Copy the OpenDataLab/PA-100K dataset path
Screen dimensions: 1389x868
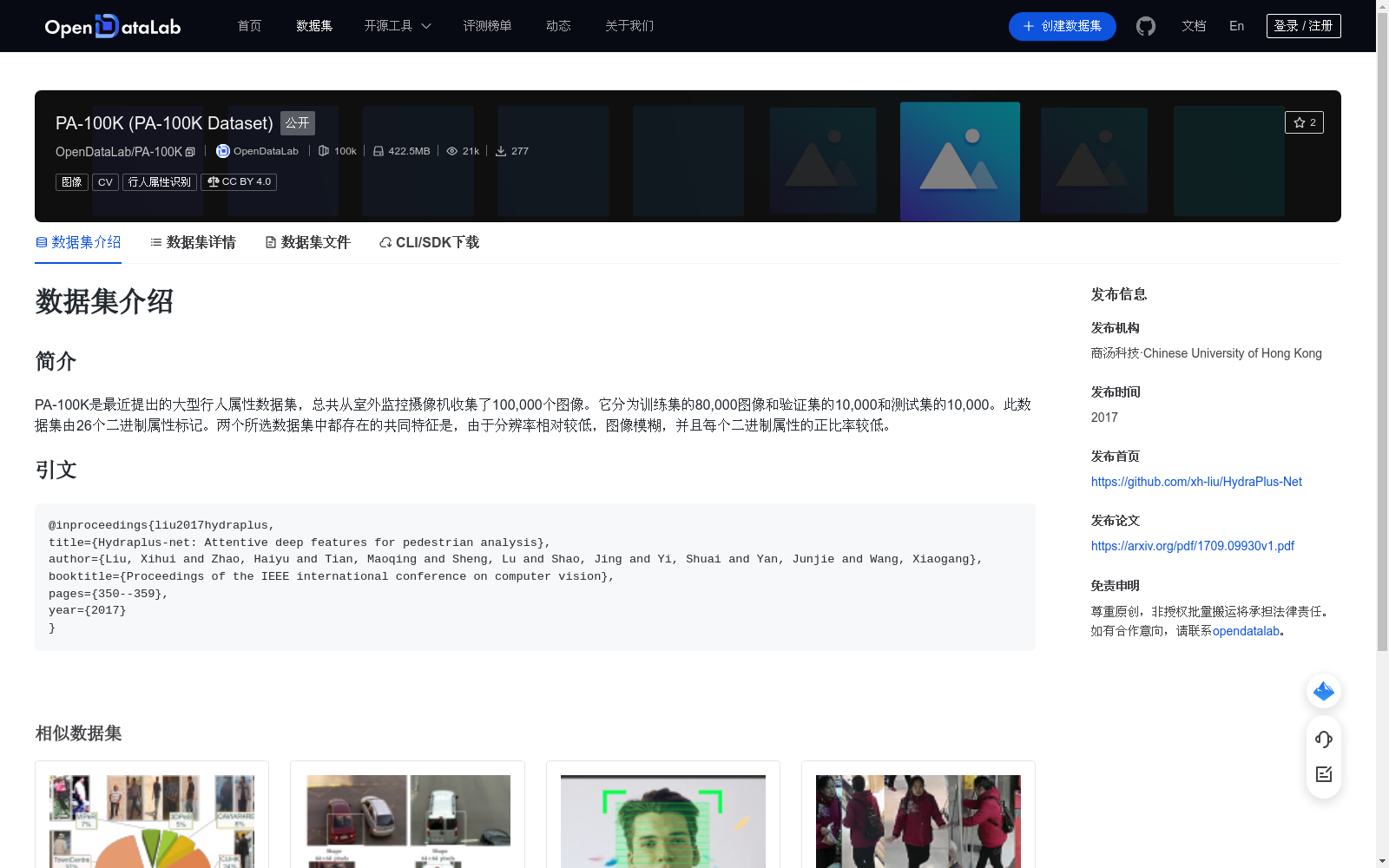point(190,152)
